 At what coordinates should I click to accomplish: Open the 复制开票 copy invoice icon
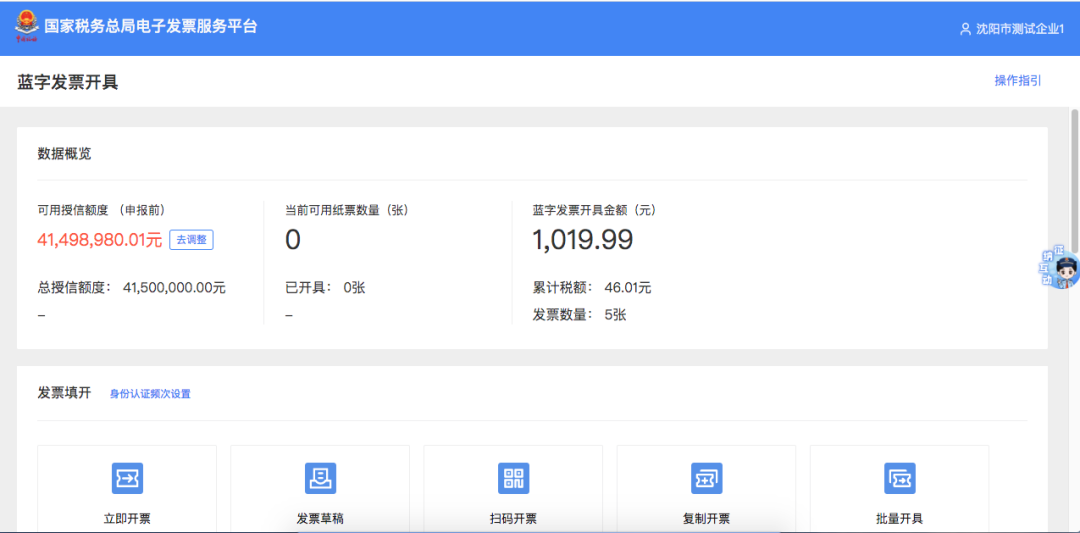point(706,478)
